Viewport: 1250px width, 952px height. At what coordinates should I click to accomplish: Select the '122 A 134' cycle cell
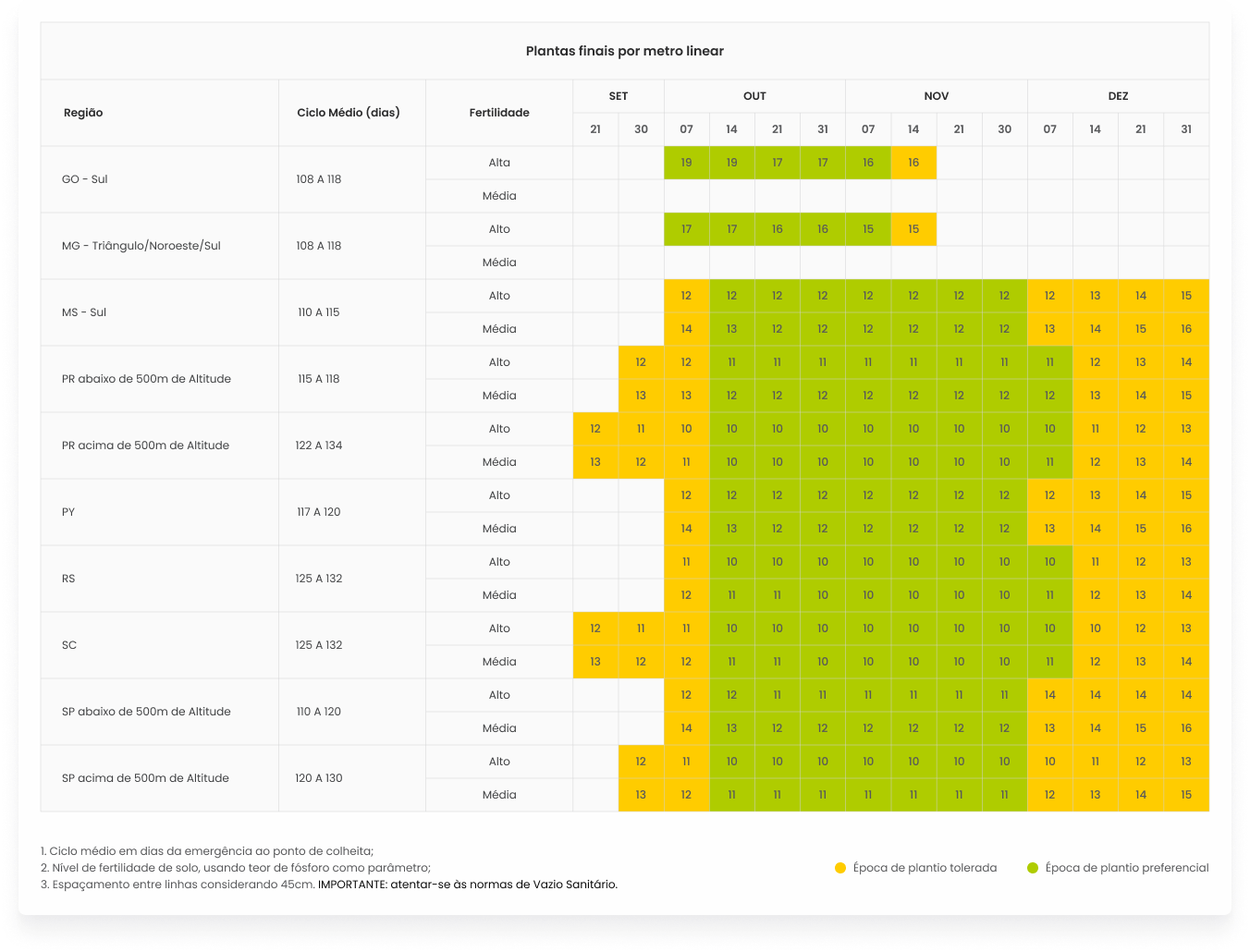coord(319,445)
